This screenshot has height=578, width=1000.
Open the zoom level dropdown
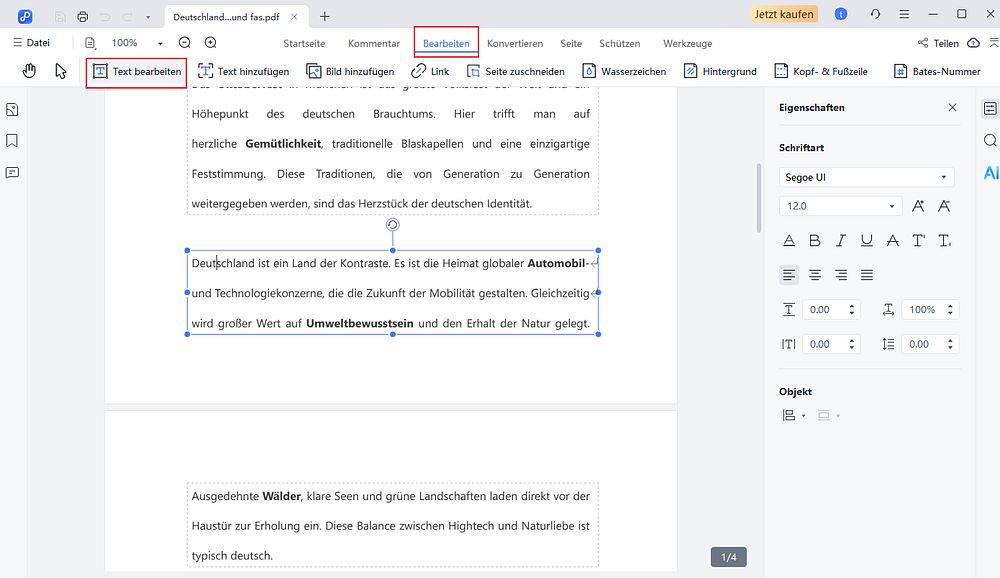tap(160, 43)
